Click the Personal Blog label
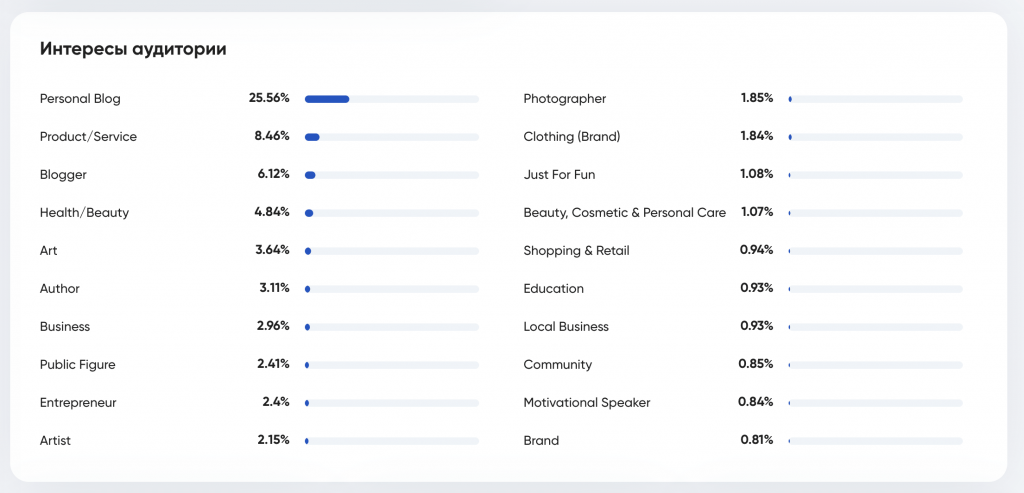This screenshot has width=1024, height=493. pos(80,99)
